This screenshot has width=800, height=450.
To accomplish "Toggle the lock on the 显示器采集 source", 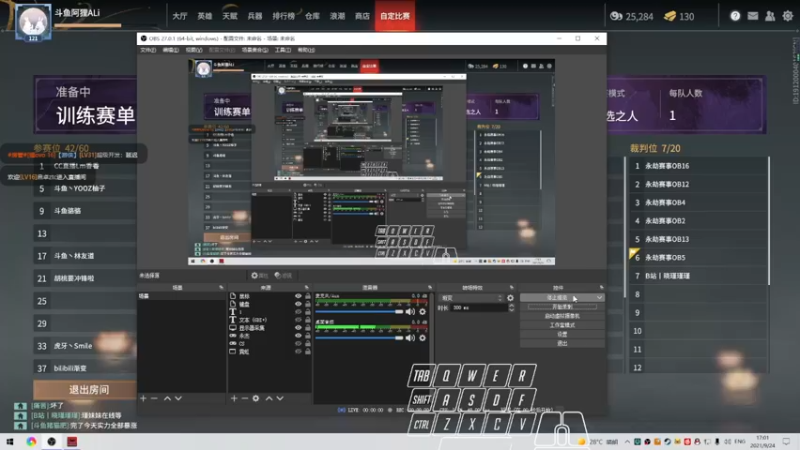I will tap(308, 328).
